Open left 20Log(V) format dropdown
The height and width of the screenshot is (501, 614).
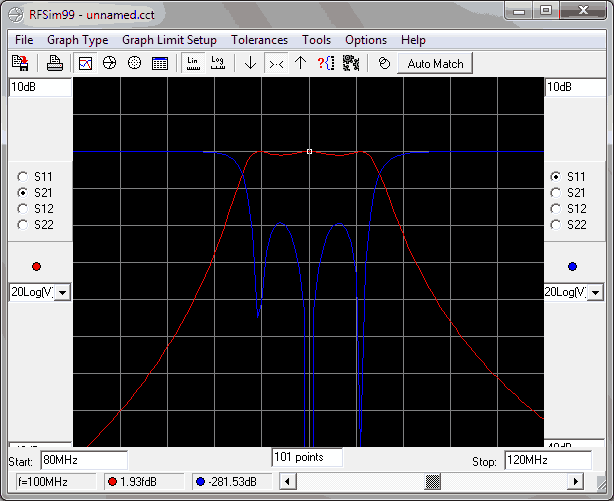tap(63, 292)
